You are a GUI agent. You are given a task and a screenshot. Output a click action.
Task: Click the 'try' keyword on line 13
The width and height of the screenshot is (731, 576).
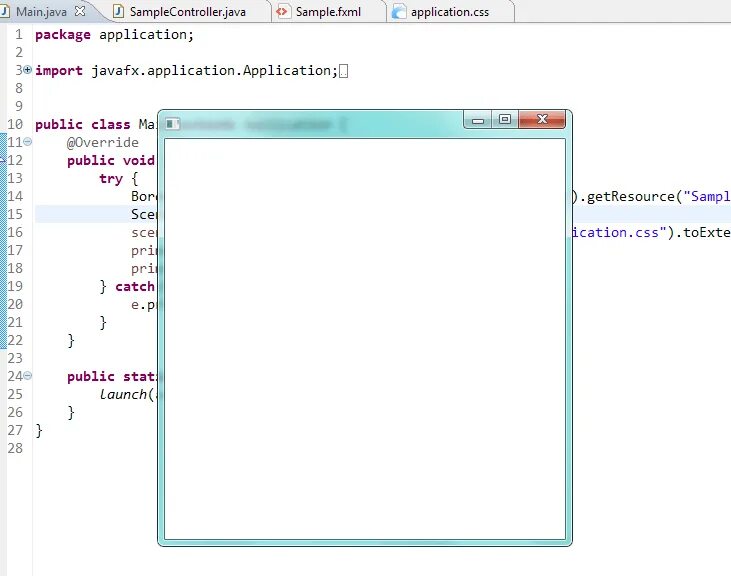(111, 178)
